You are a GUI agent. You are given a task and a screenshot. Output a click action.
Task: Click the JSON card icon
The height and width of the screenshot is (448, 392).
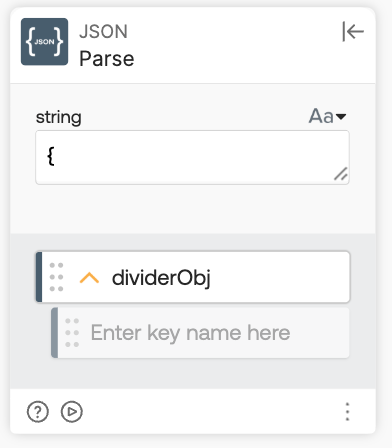pos(44,42)
